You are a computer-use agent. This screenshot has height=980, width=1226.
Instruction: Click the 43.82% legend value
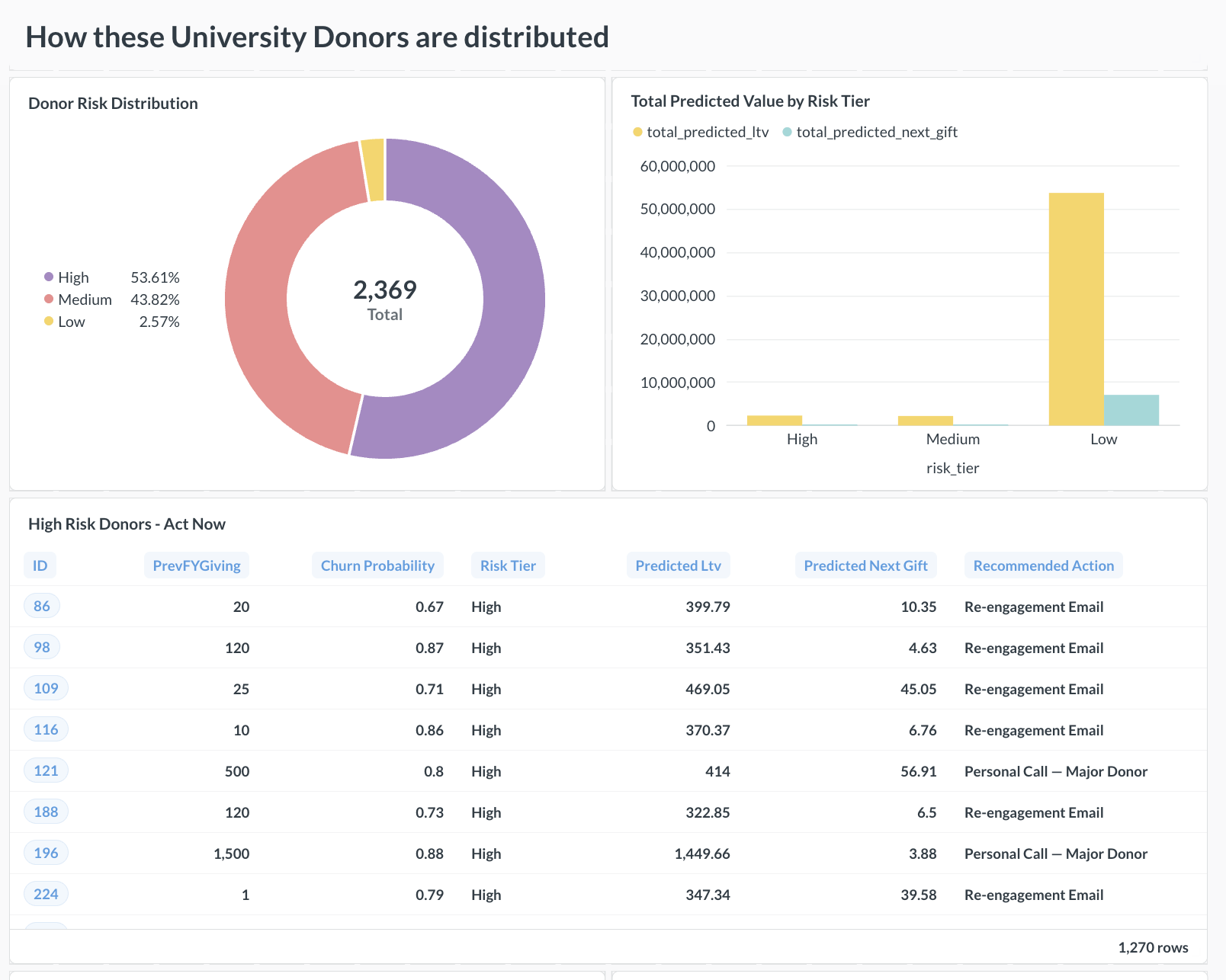(x=155, y=299)
